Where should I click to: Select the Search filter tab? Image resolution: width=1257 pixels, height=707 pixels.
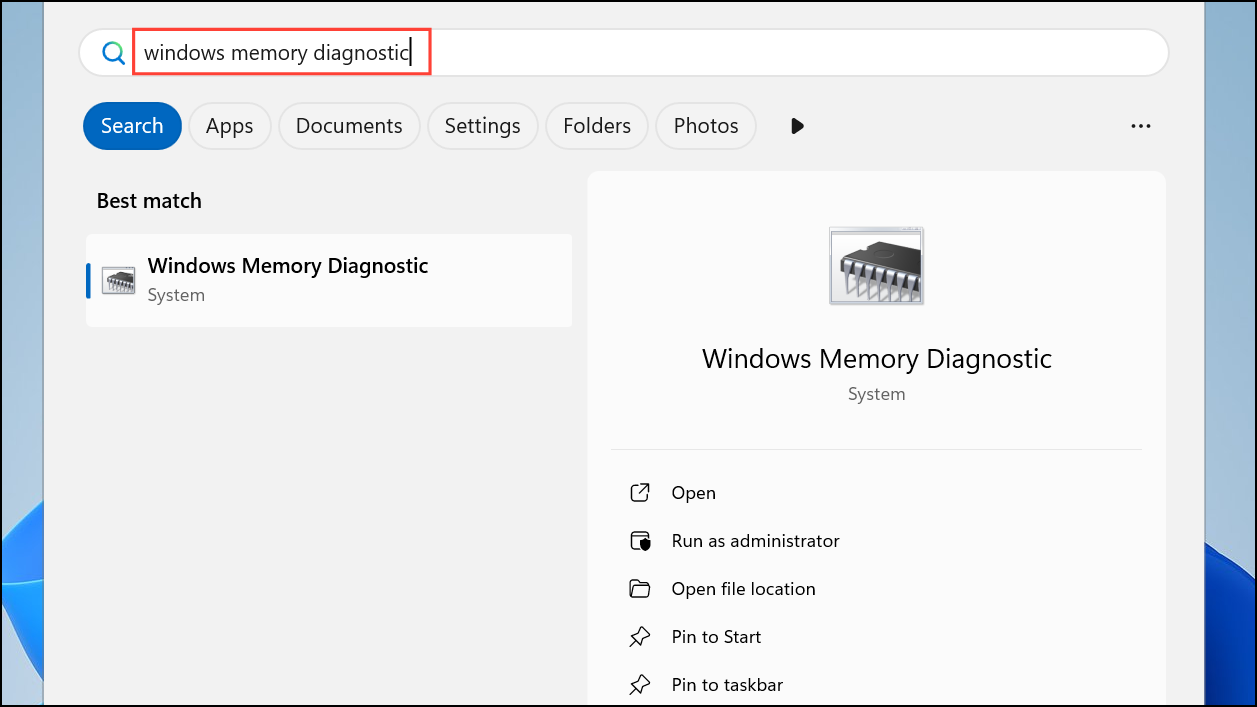(x=132, y=126)
